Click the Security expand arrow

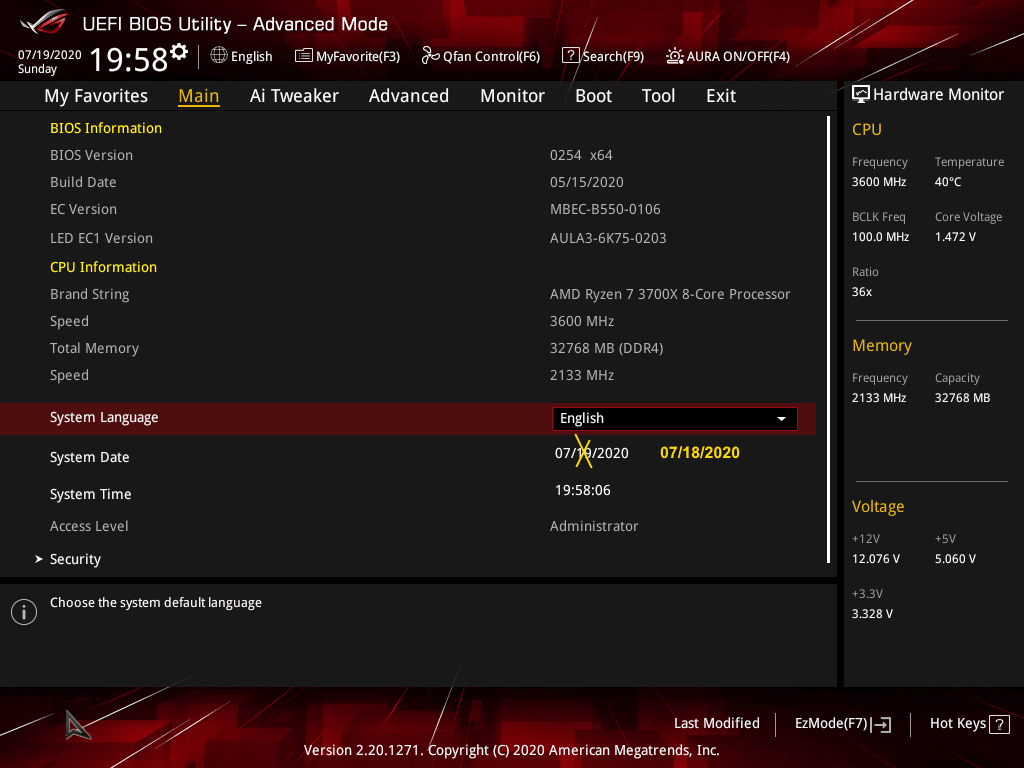point(39,559)
